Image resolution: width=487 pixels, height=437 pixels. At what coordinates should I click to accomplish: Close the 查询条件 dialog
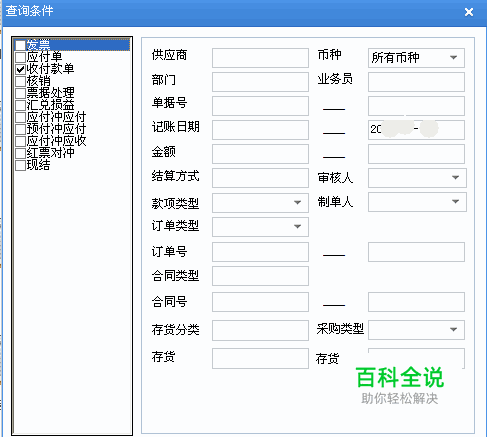pos(469,12)
